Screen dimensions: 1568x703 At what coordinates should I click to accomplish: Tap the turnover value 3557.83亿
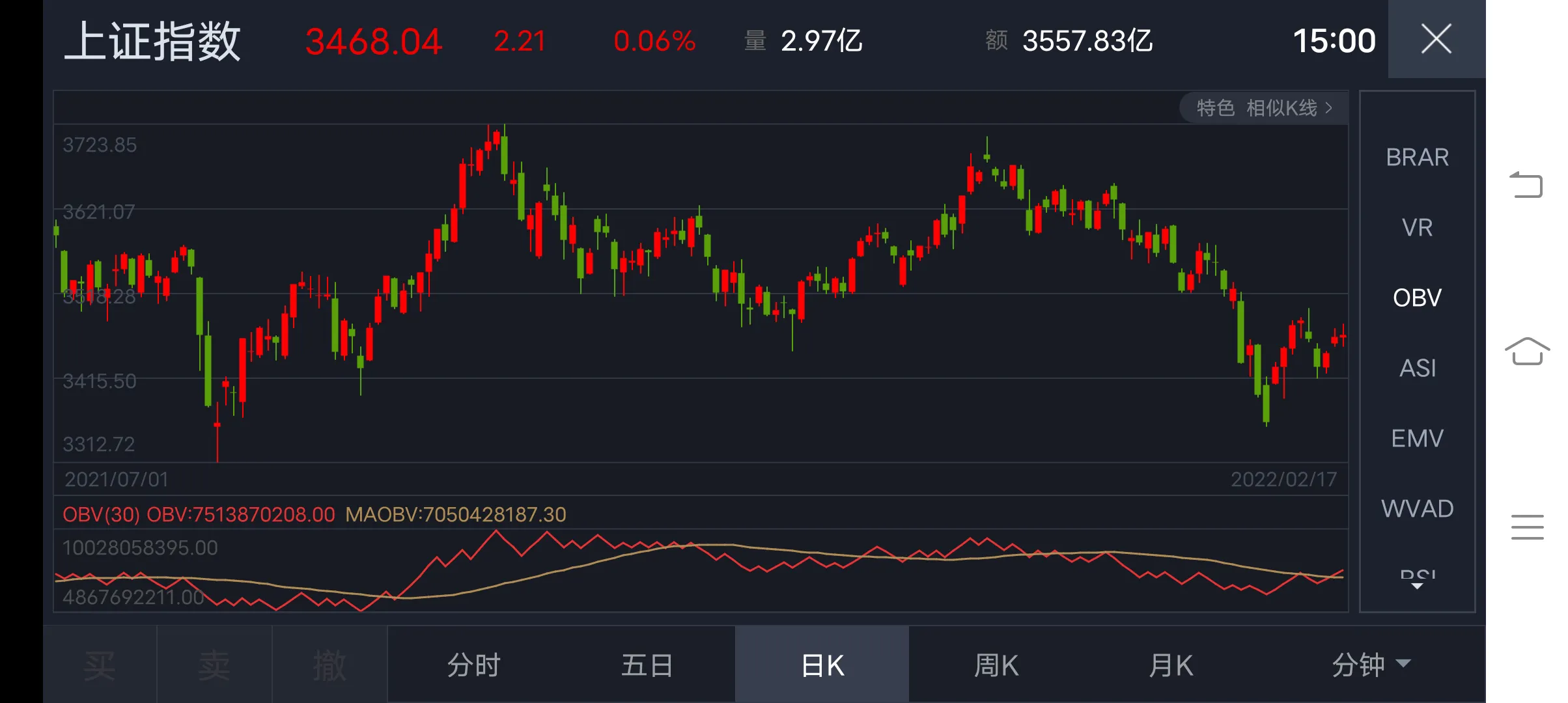tap(1087, 41)
